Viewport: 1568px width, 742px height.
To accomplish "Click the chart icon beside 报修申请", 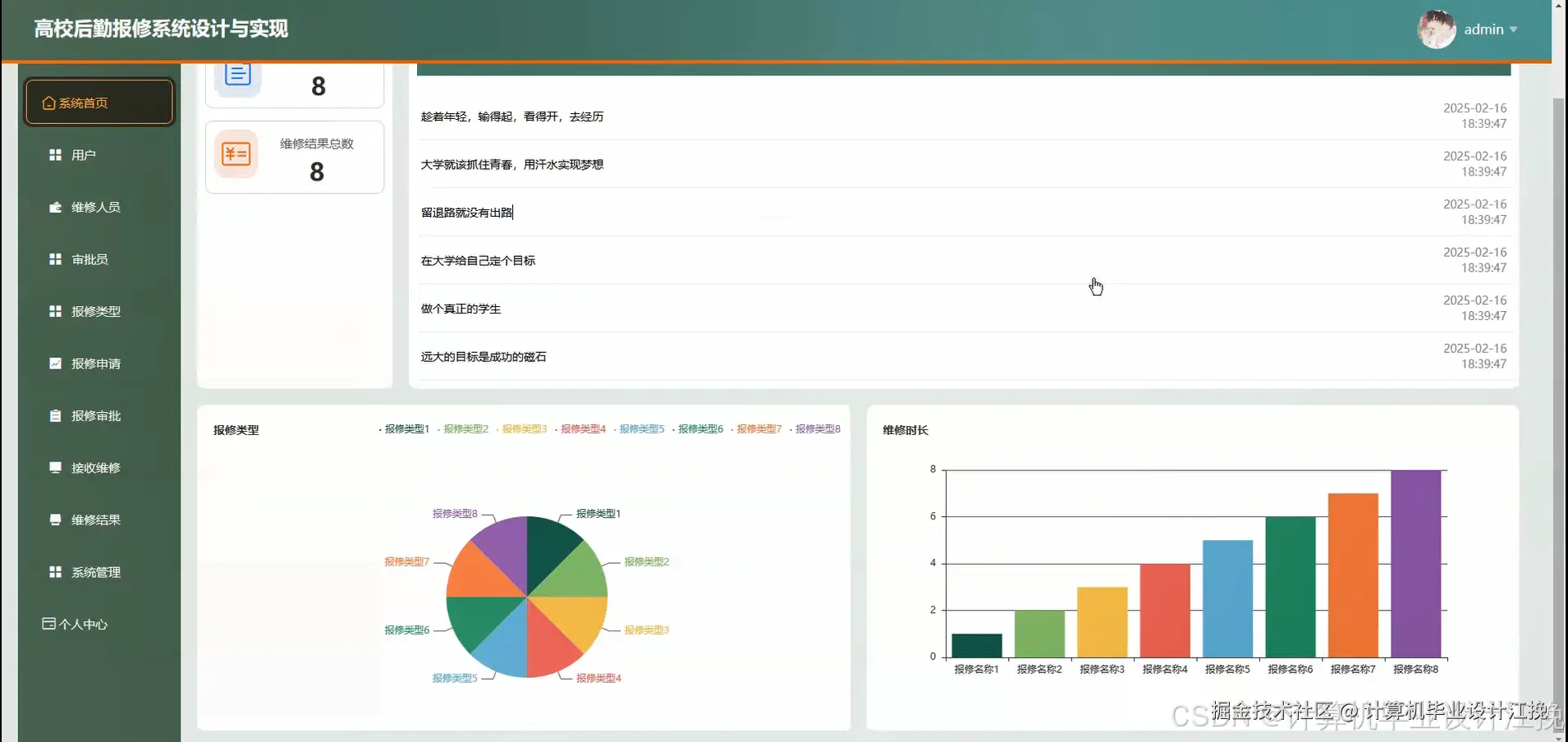I will (55, 364).
